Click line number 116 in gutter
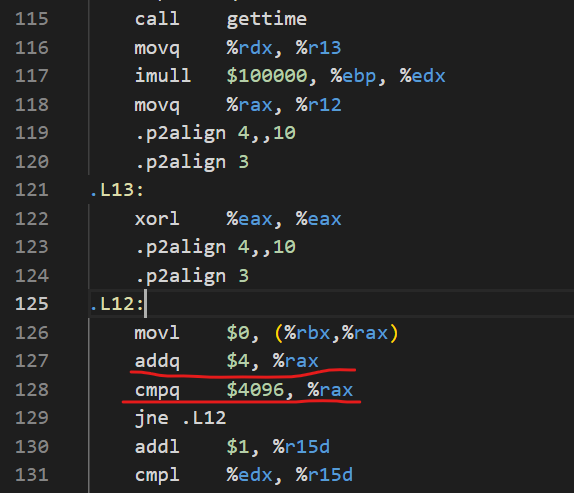 (x=32, y=48)
